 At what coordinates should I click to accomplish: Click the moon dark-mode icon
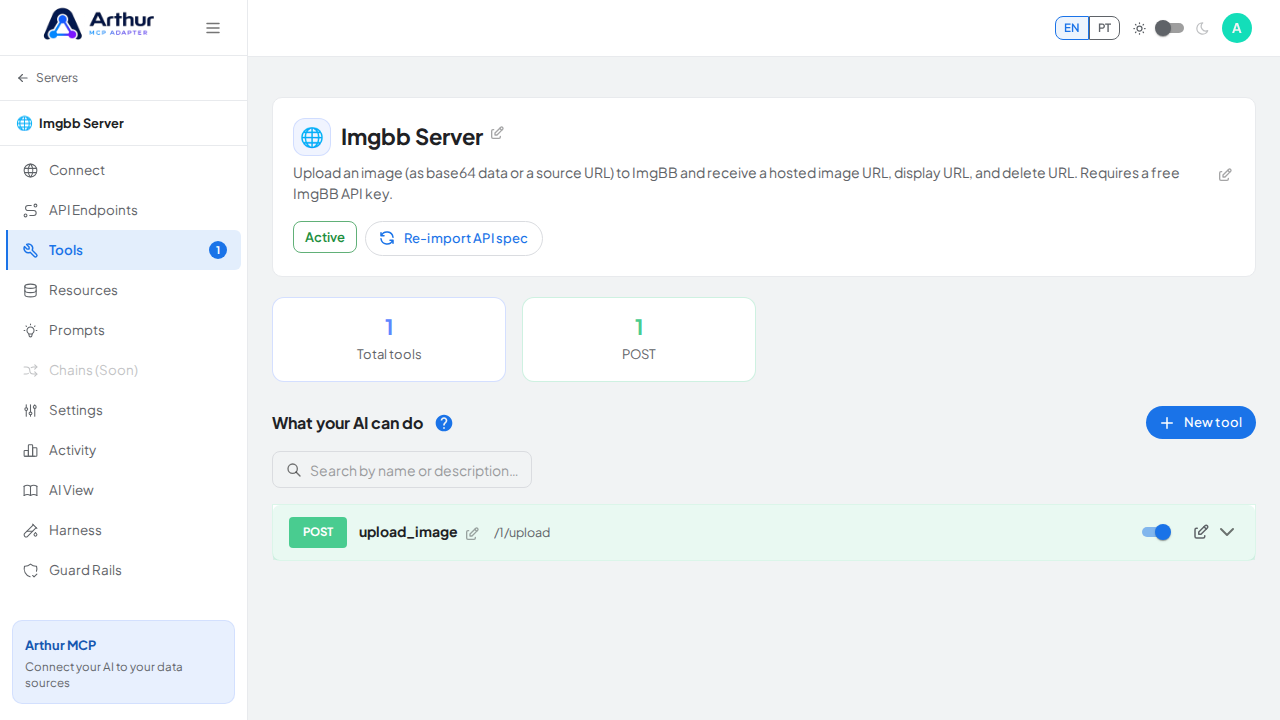tap(1202, 28)
